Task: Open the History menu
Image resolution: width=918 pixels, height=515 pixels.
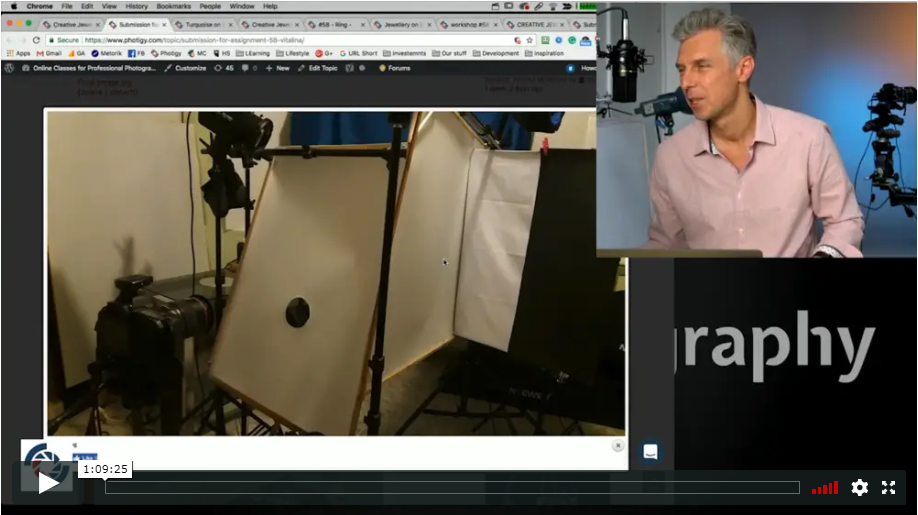Action: tap(136, 6)
